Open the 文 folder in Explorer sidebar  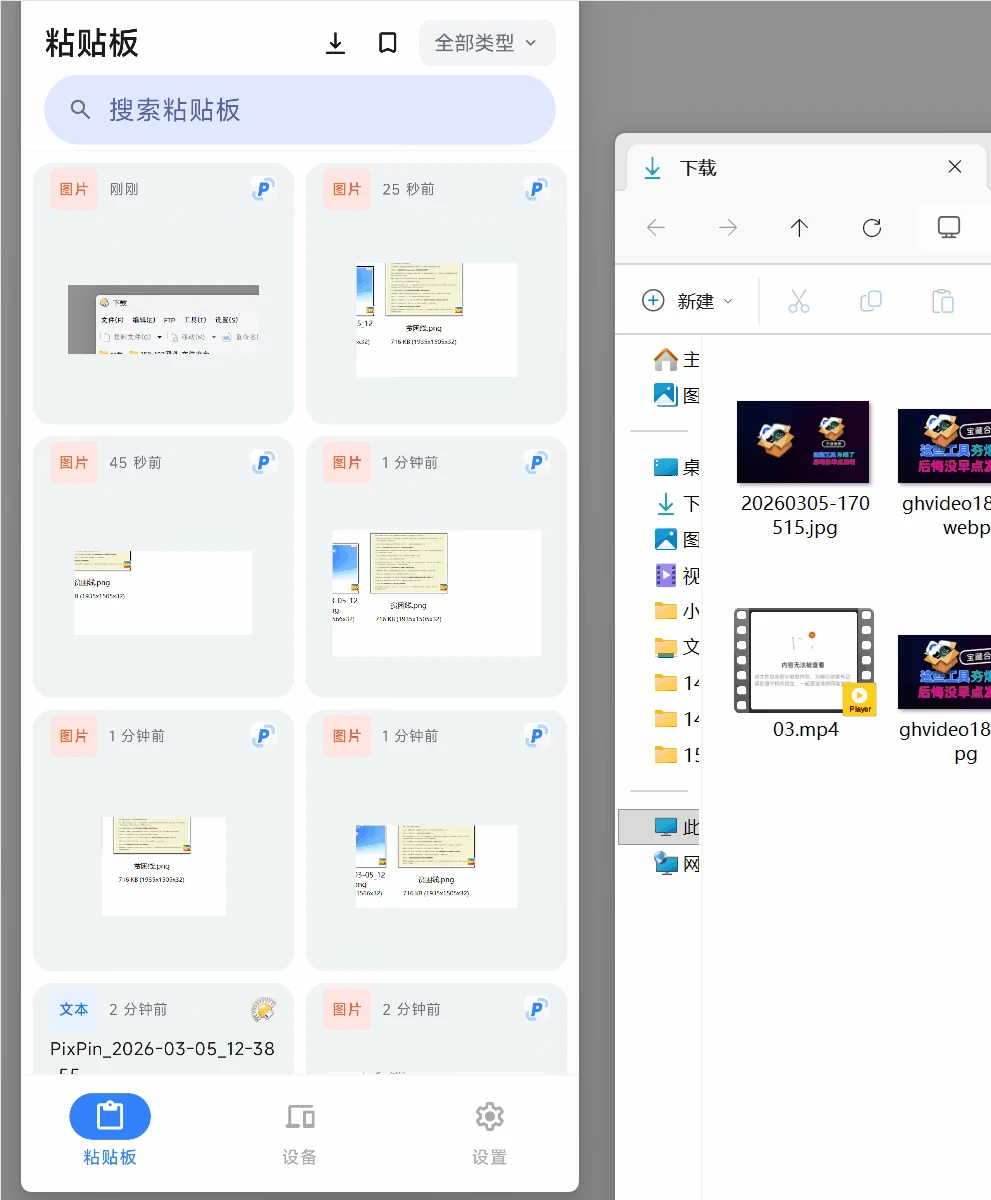676,647
